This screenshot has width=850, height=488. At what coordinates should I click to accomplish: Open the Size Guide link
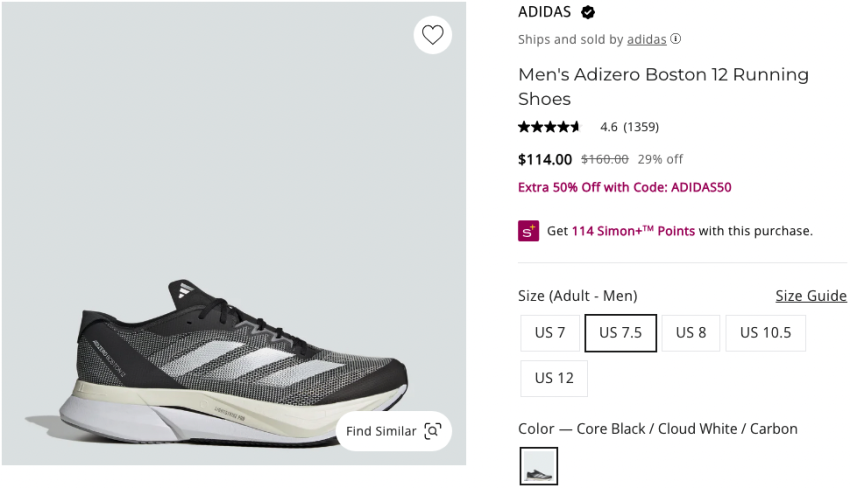coord(810,296)
